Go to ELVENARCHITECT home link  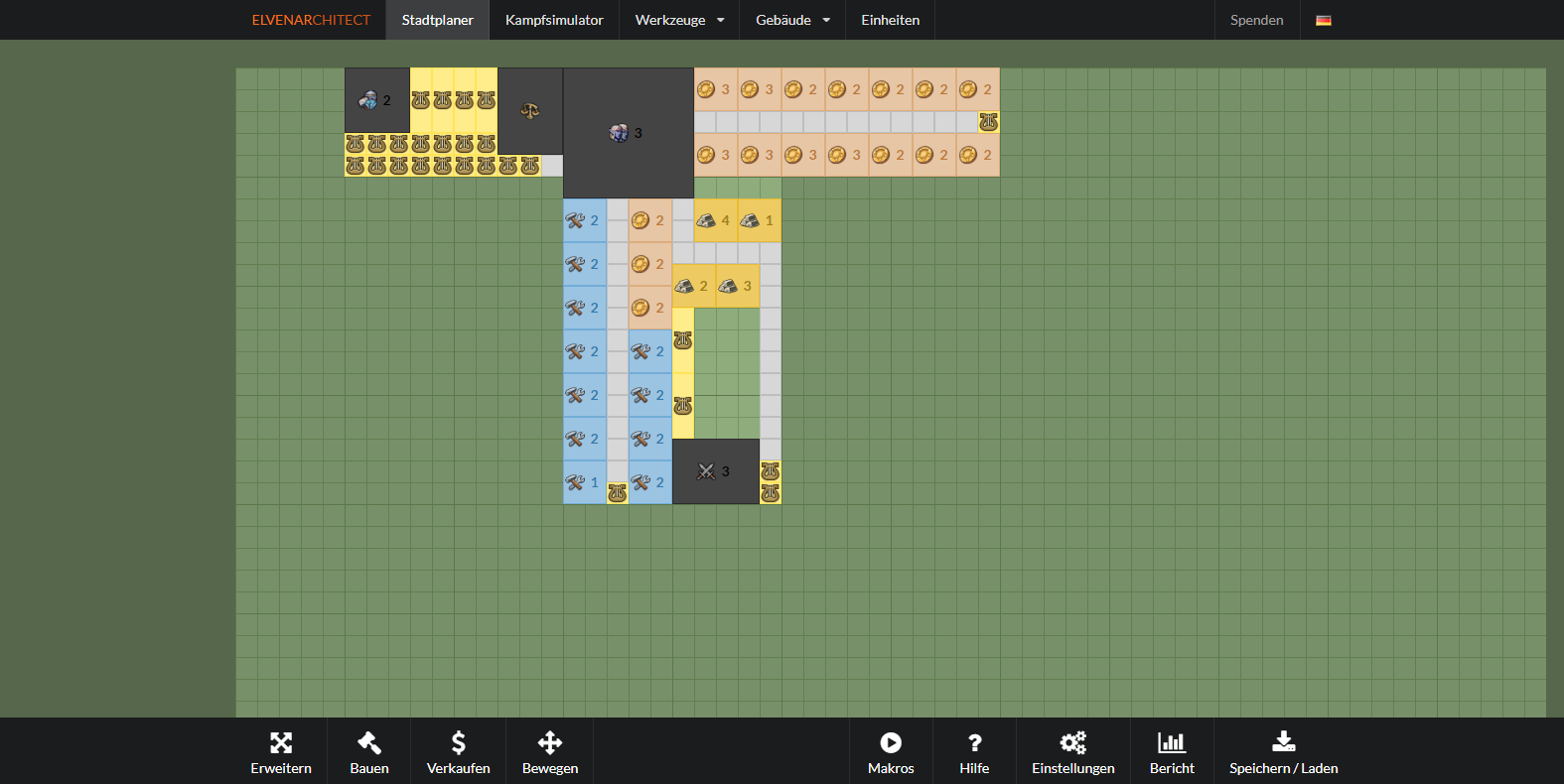[311, 20]
